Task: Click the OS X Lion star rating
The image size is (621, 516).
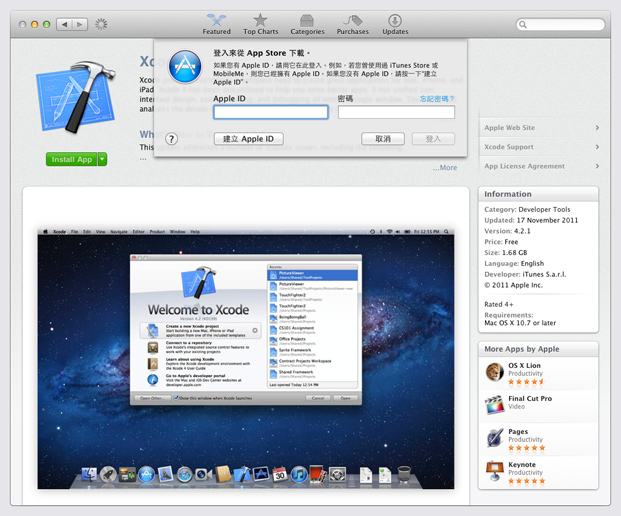Action: coord(527,382)
